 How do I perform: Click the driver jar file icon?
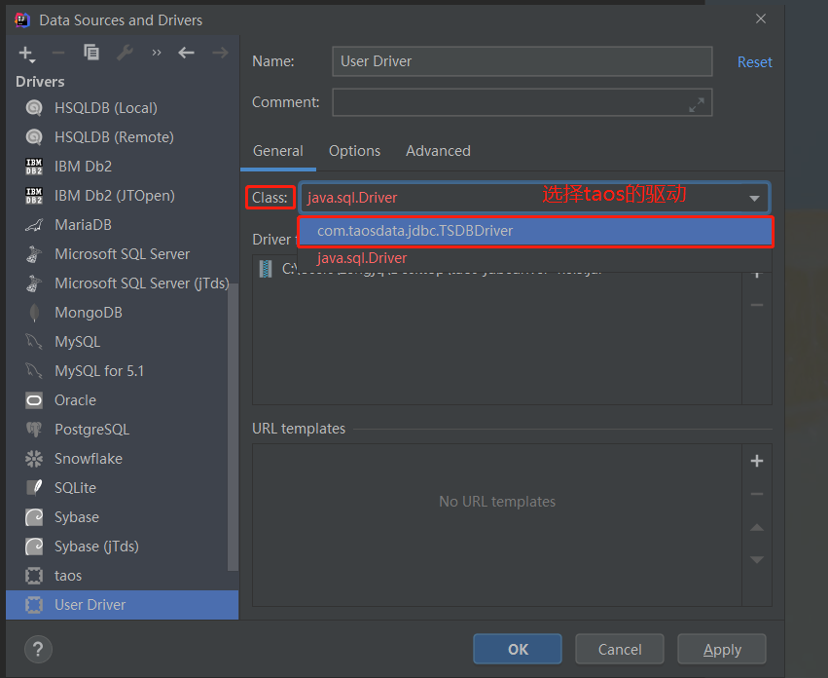coord(266,269)
